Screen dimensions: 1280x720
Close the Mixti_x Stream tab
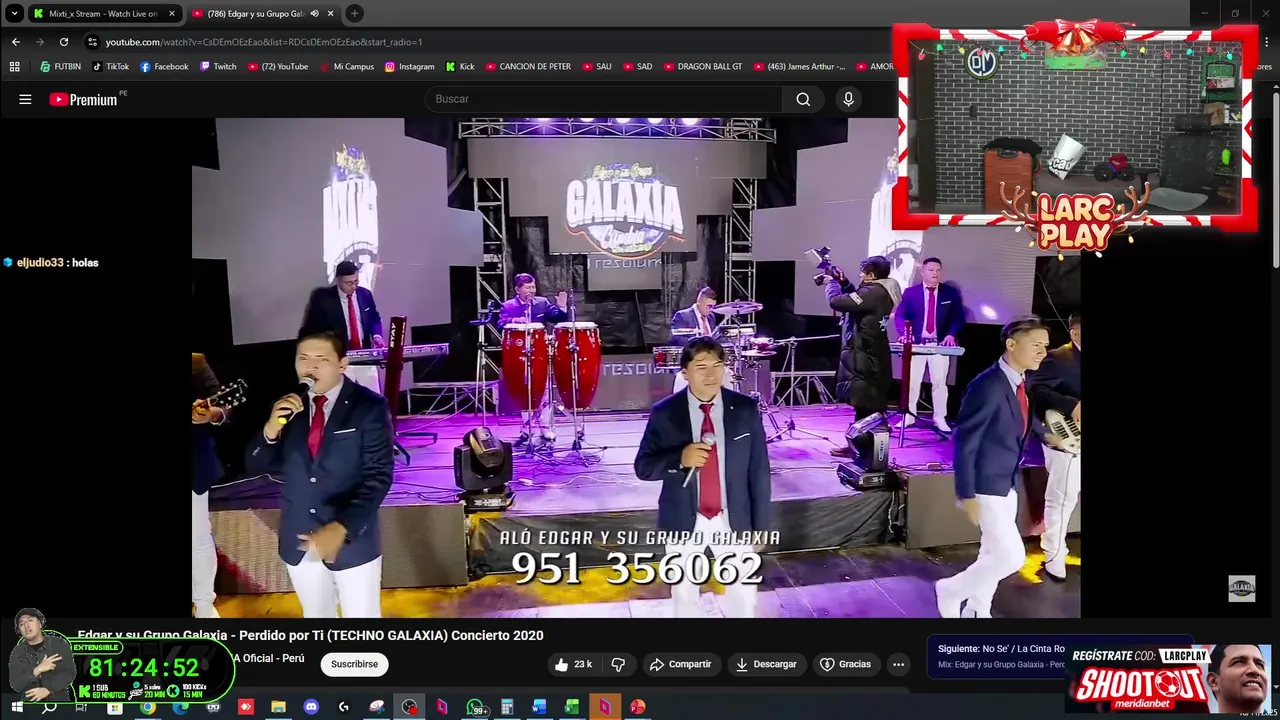click(172, 14)
